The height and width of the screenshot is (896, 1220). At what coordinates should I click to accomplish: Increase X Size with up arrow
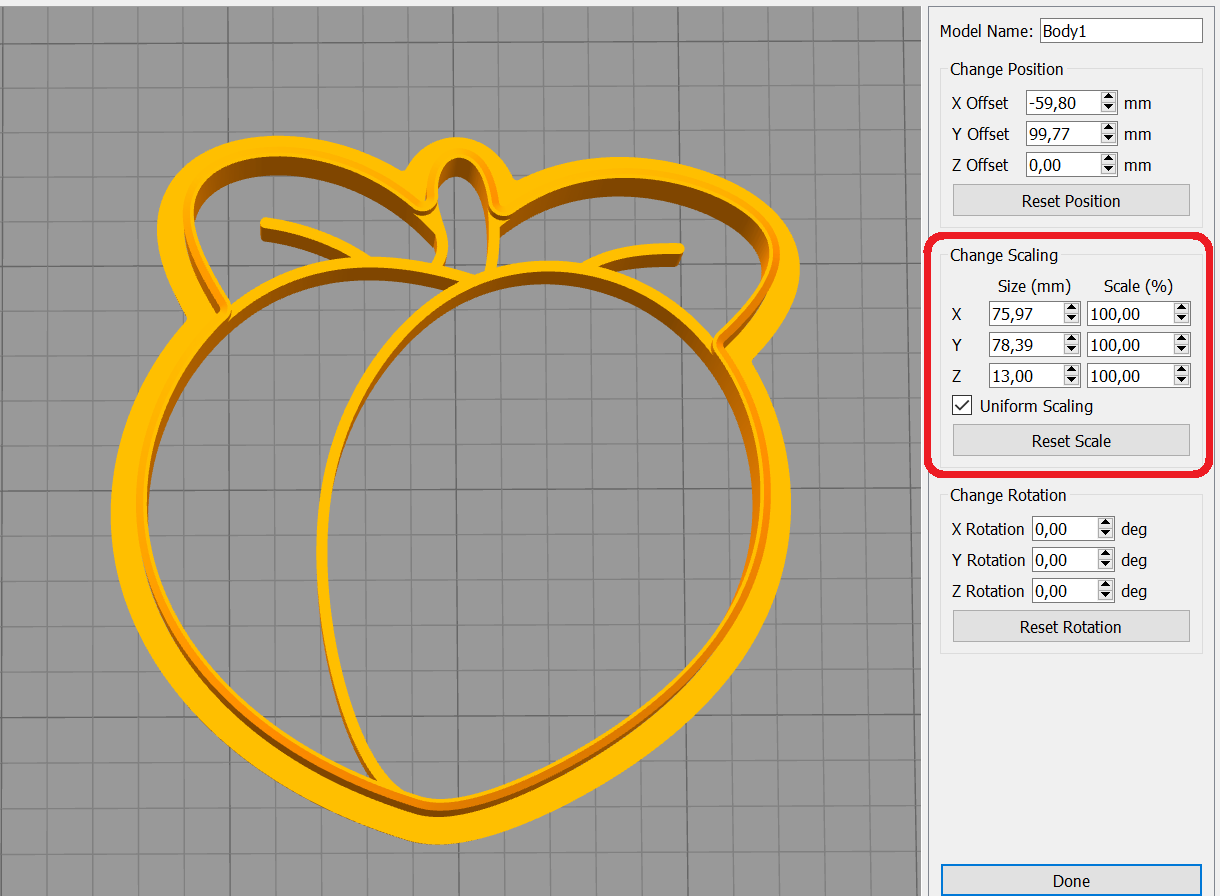[x=1072, y=309]
